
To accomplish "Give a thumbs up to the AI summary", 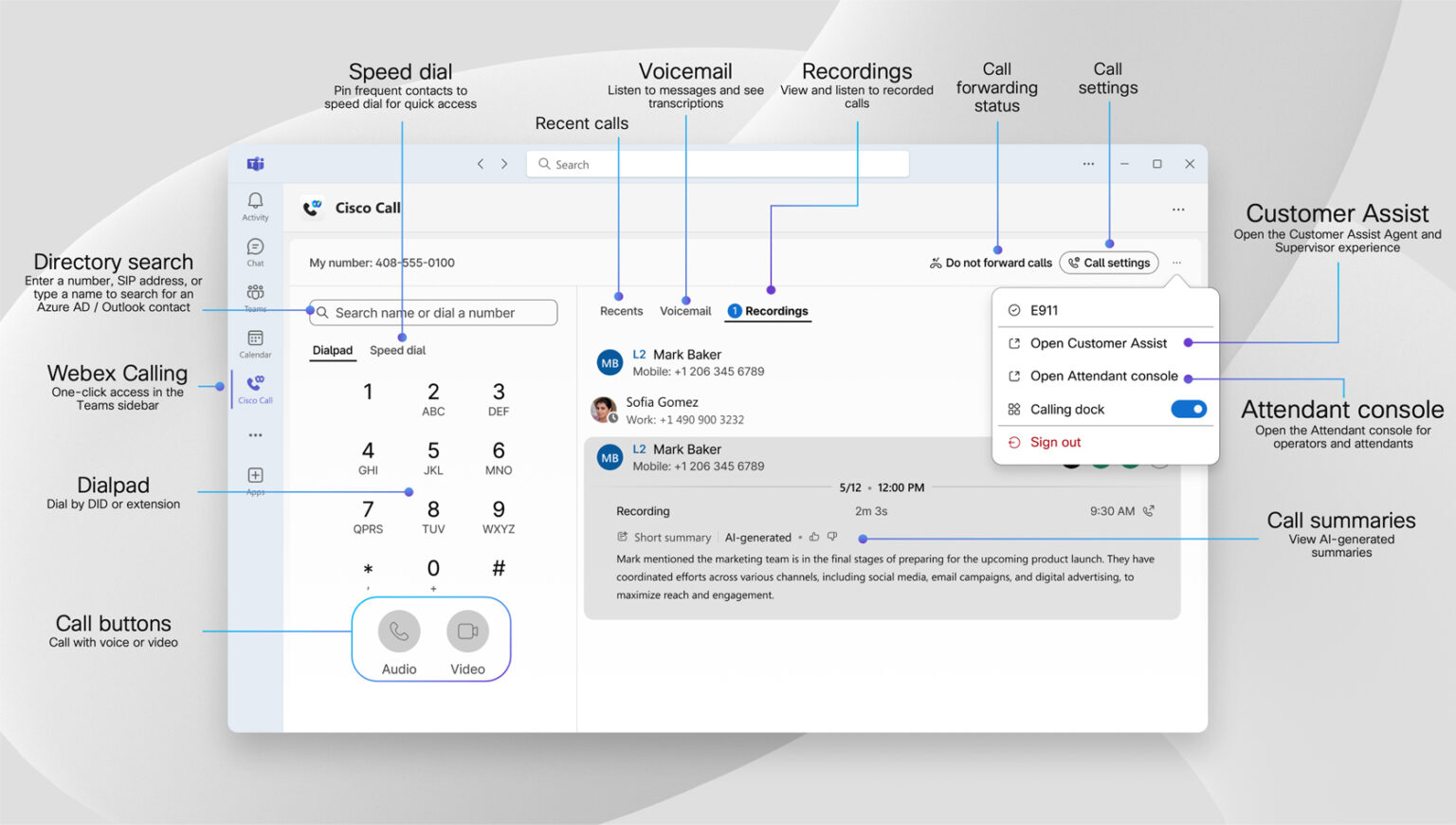I will [813, 537].
